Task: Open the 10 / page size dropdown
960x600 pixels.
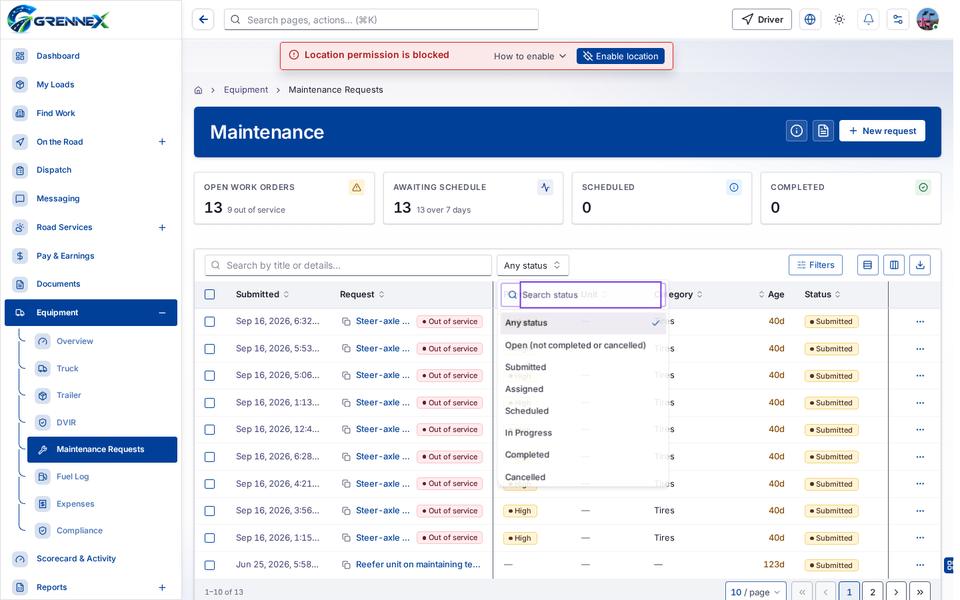Action: [x=756, y=592]
